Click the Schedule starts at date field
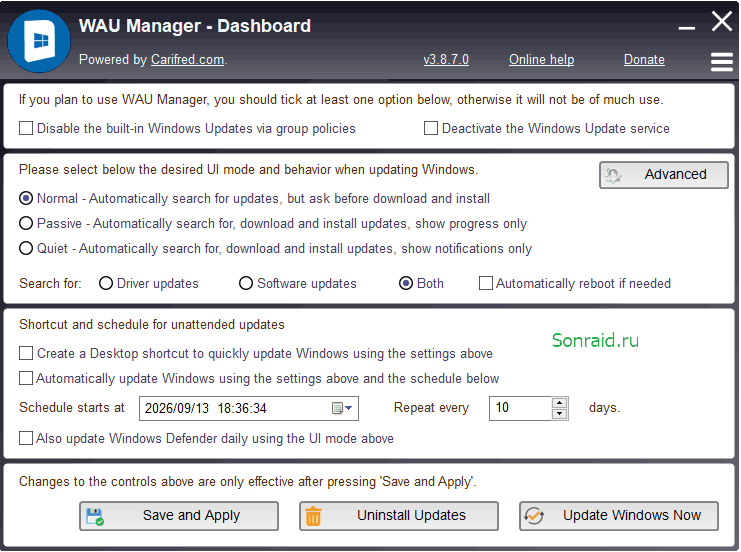Screen dimensions: 741x552 pos(249,408)
